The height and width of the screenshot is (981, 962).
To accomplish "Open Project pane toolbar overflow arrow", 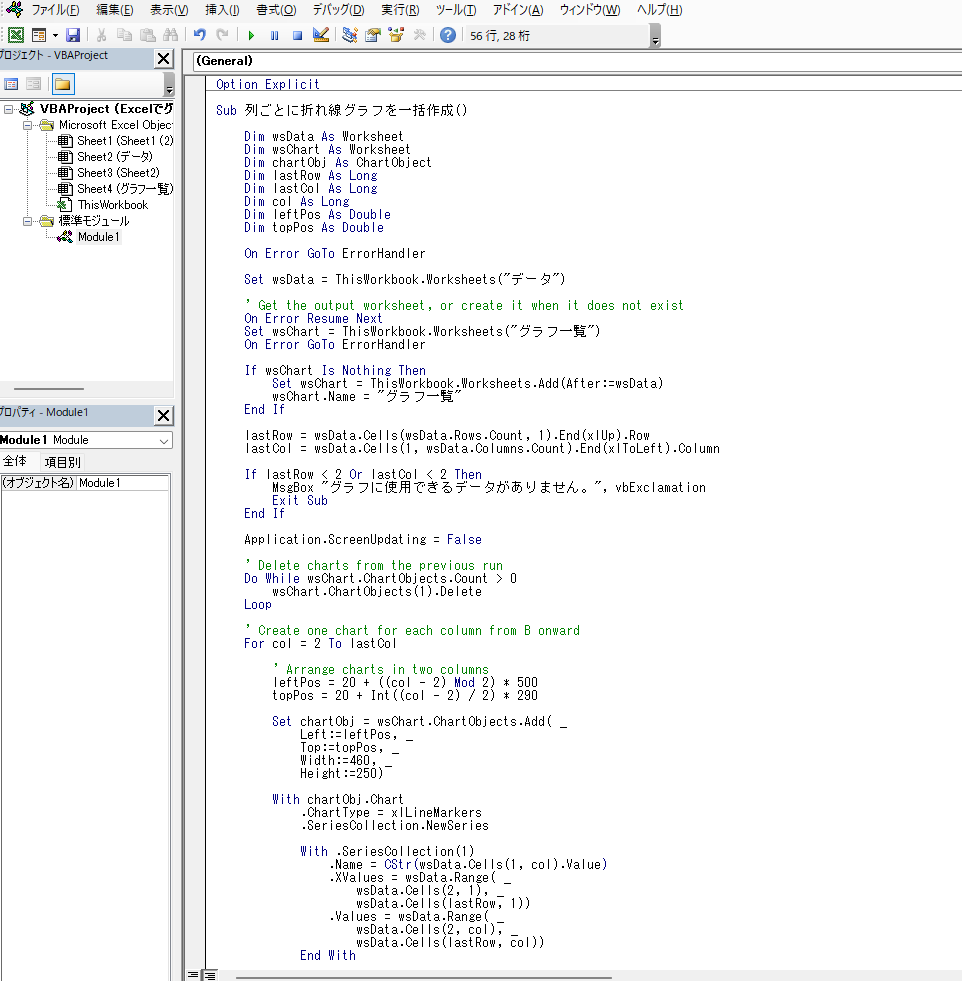I will pyautogui.click(x=169, y=84).
